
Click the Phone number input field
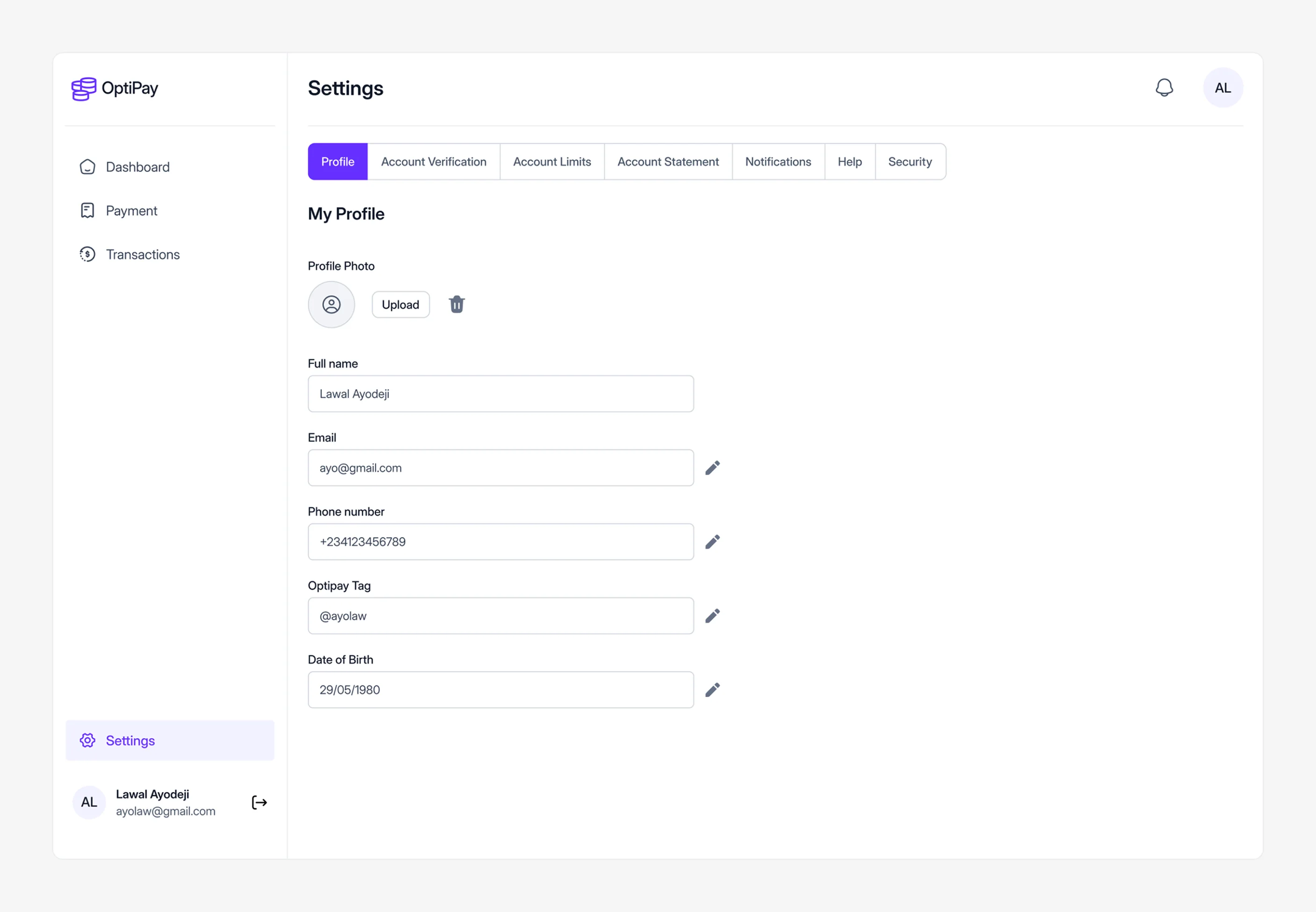click(501, 541)
